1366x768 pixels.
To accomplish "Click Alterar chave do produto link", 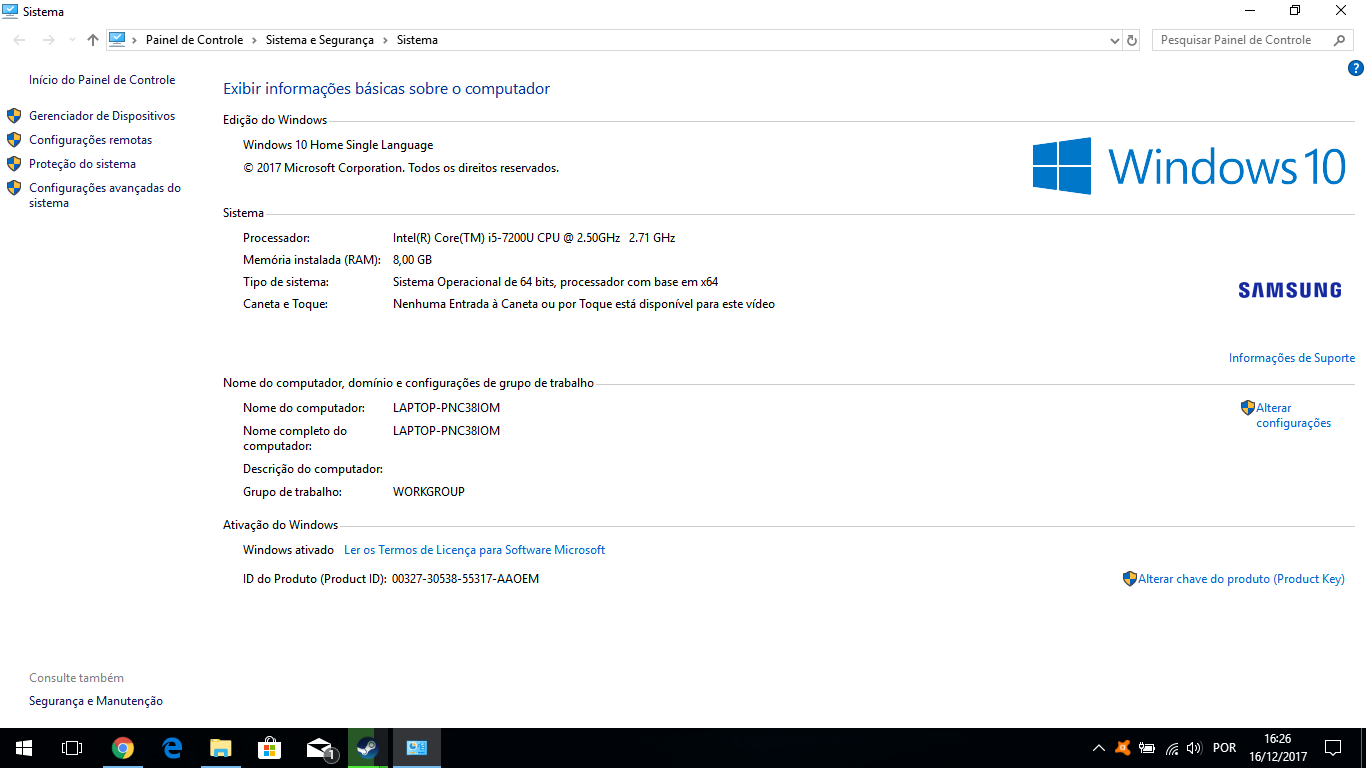I will point(1241,579).
